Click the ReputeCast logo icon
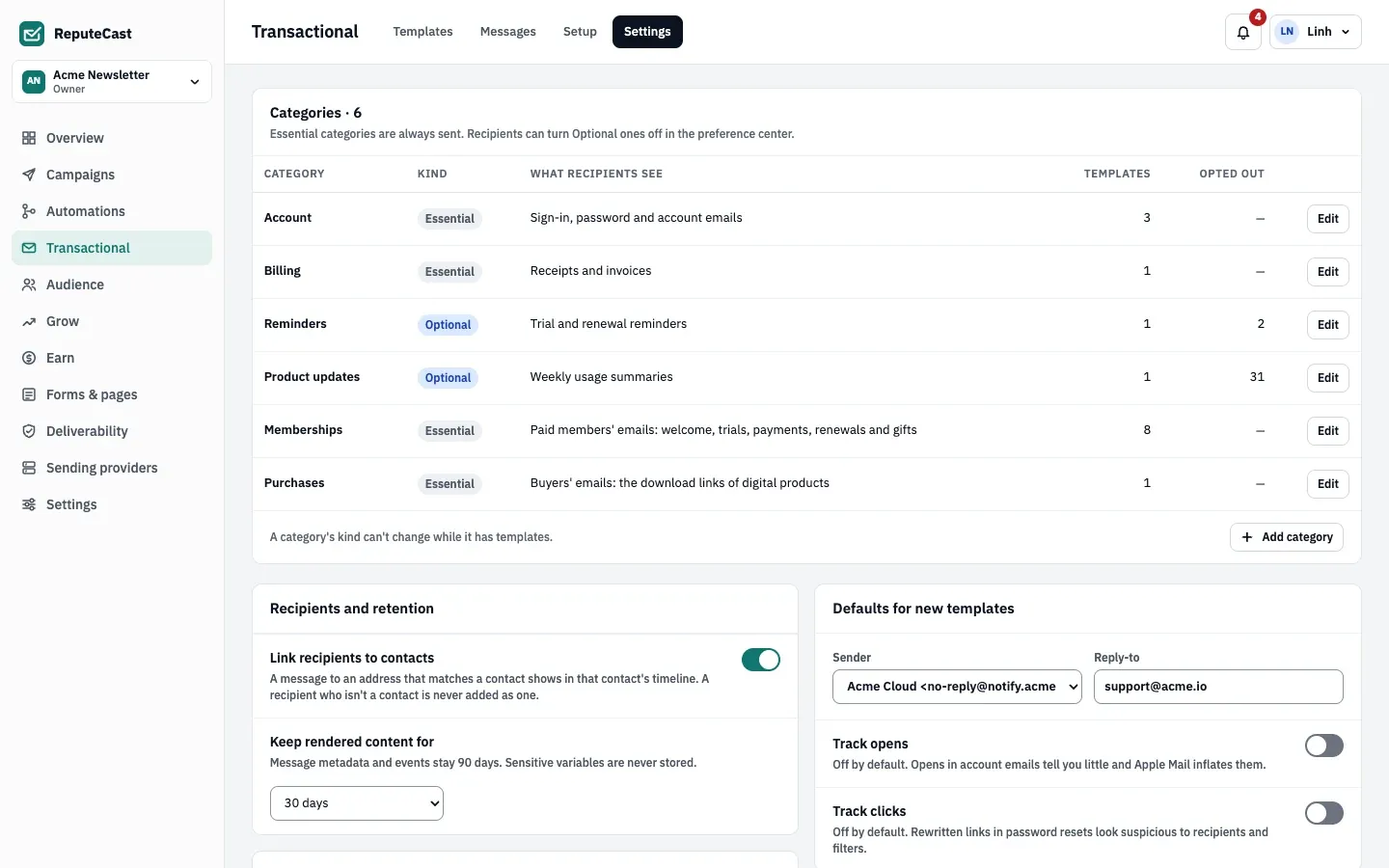The height and width of the screenshot is (868, 1389). pyautogui.click(x=32, y=34)
